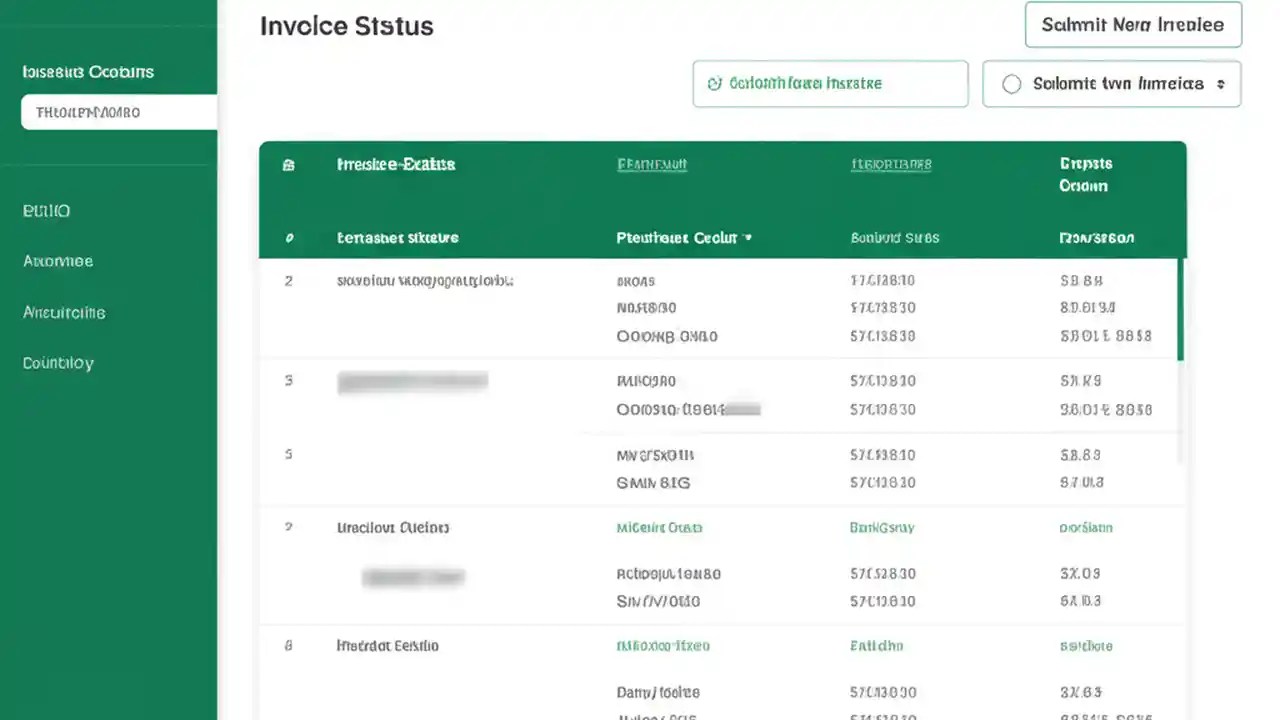
Task: Expand the Deposits Column header options
Action: [x=1085, y=175]
